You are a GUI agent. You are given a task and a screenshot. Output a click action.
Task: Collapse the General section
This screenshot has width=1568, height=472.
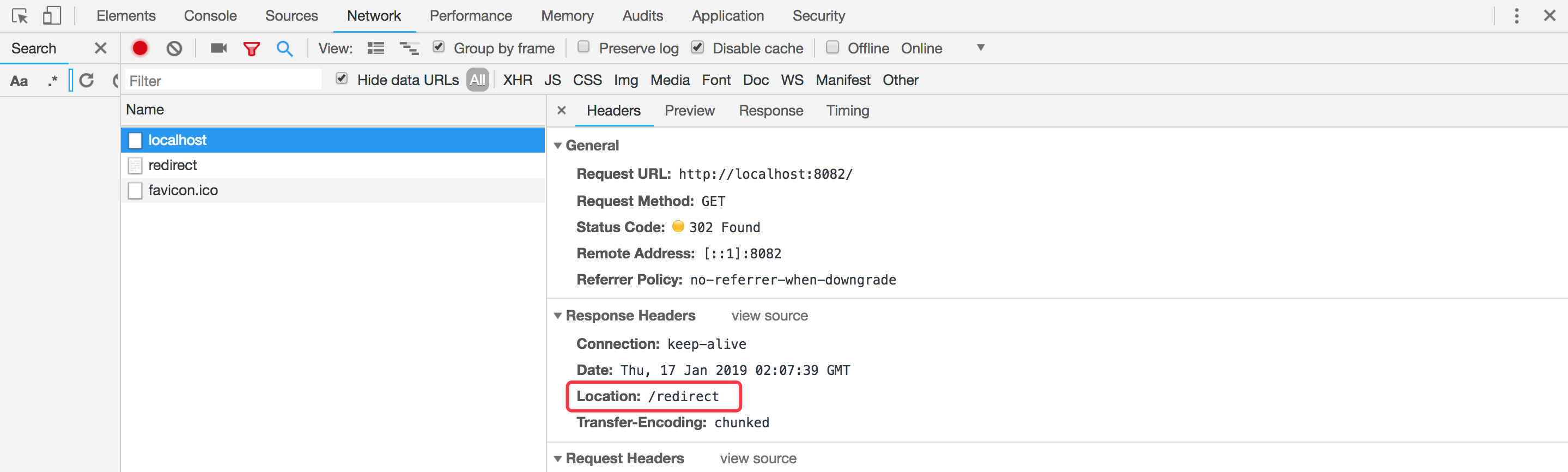(x=557, y=146)
